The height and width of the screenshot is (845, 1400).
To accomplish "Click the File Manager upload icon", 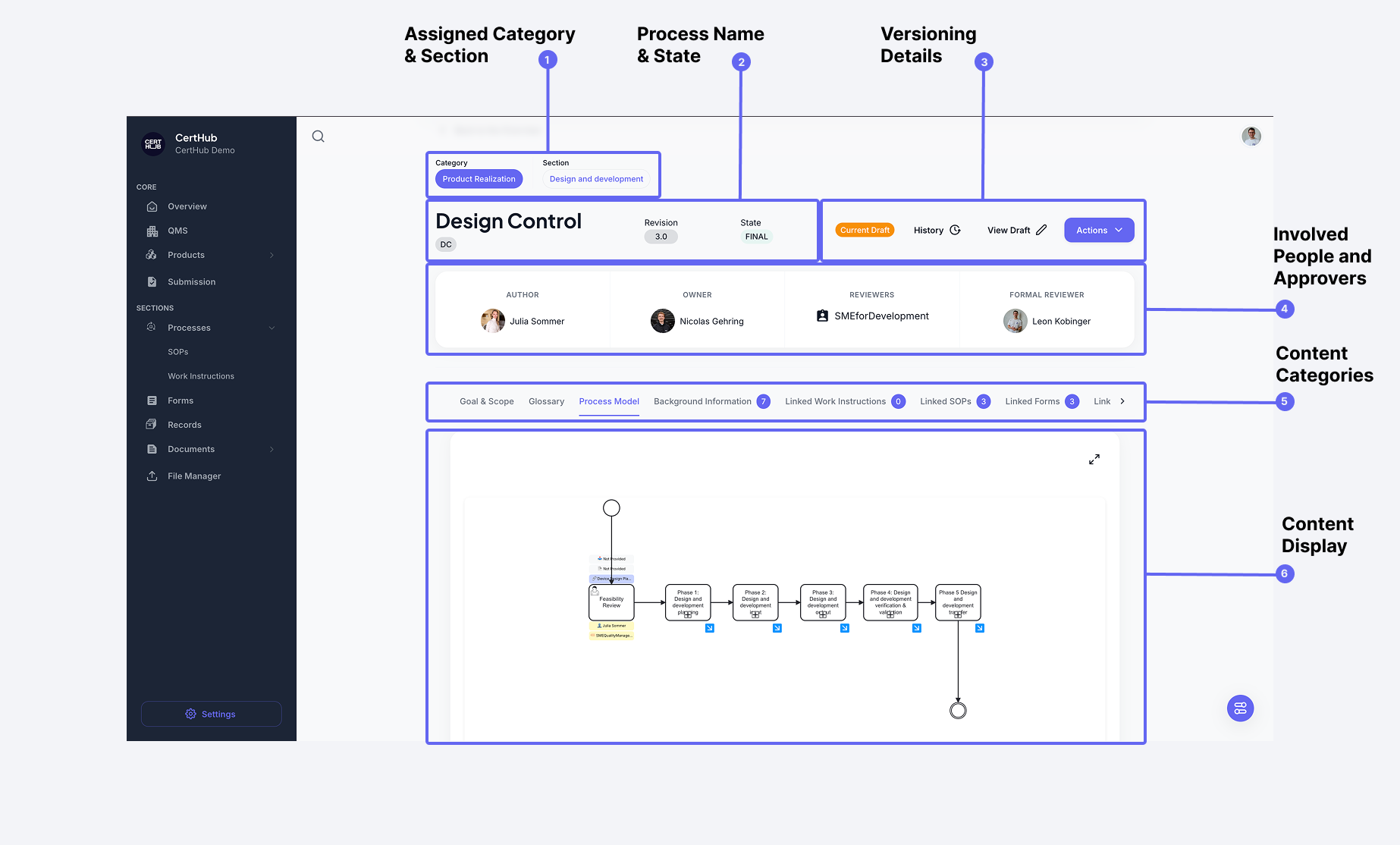I will coord(152,476).
